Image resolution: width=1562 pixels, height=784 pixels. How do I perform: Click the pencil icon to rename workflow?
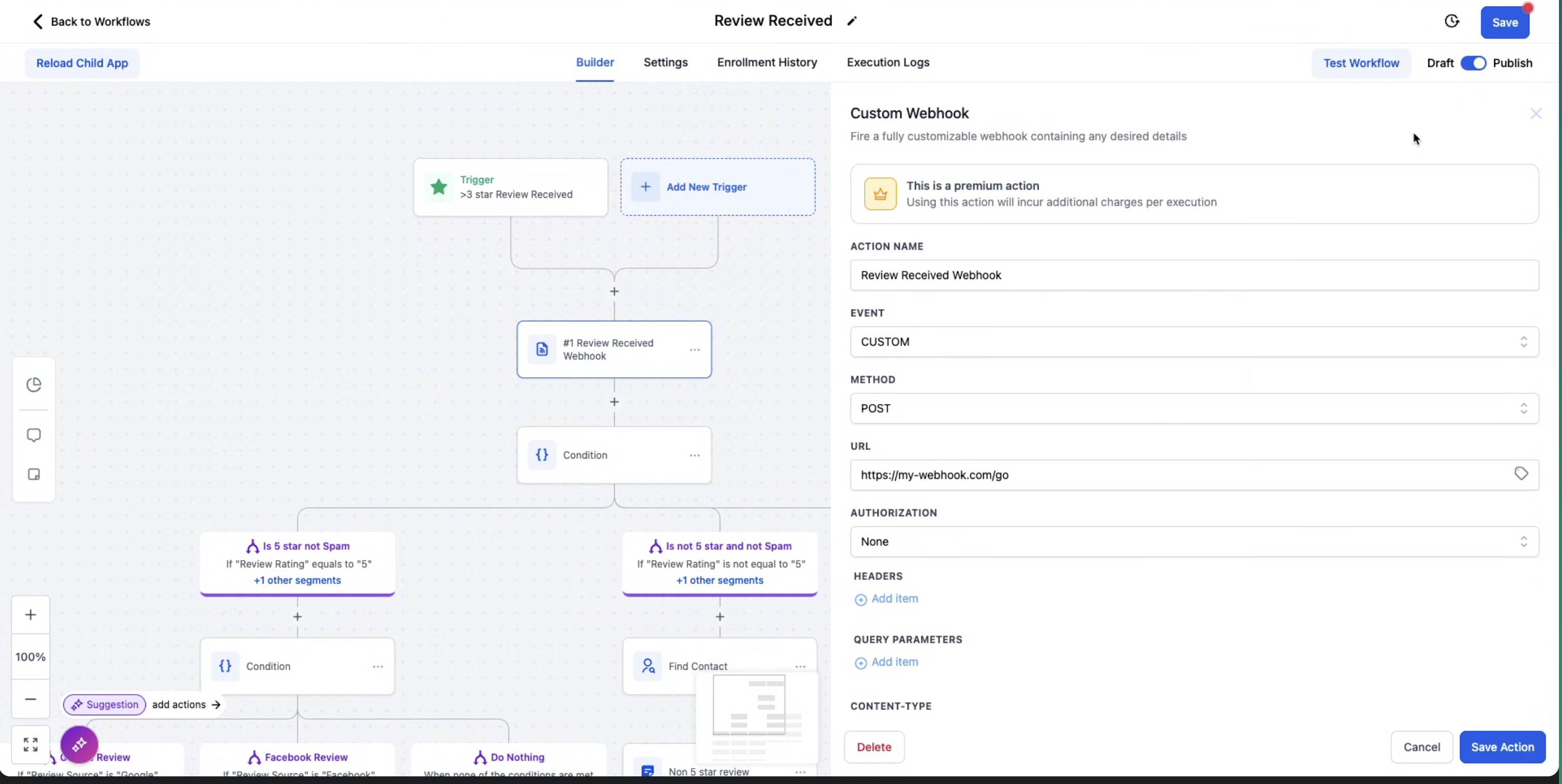tap(852, 21)
